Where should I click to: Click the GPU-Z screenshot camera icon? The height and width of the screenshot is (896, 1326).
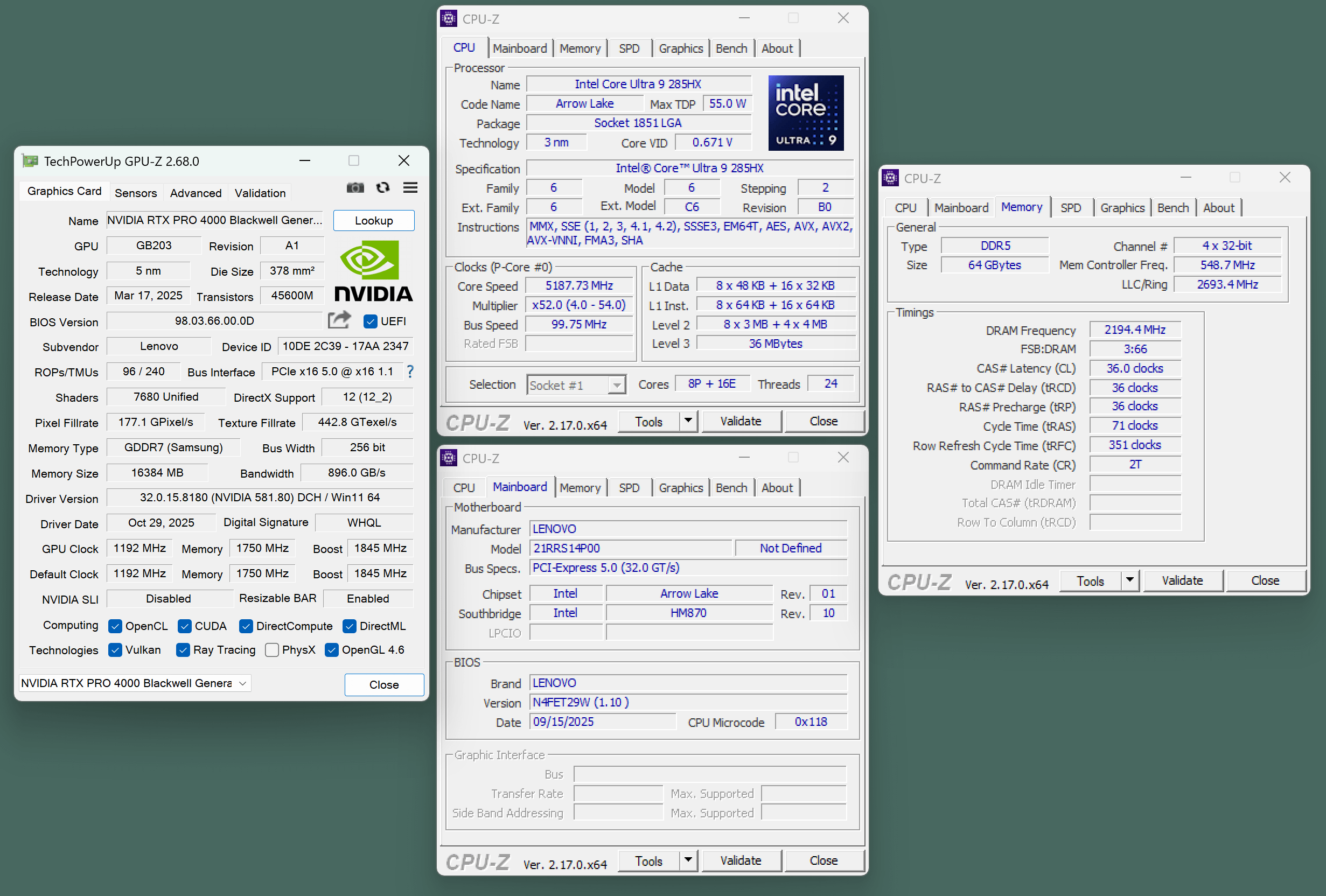point(355,187)
